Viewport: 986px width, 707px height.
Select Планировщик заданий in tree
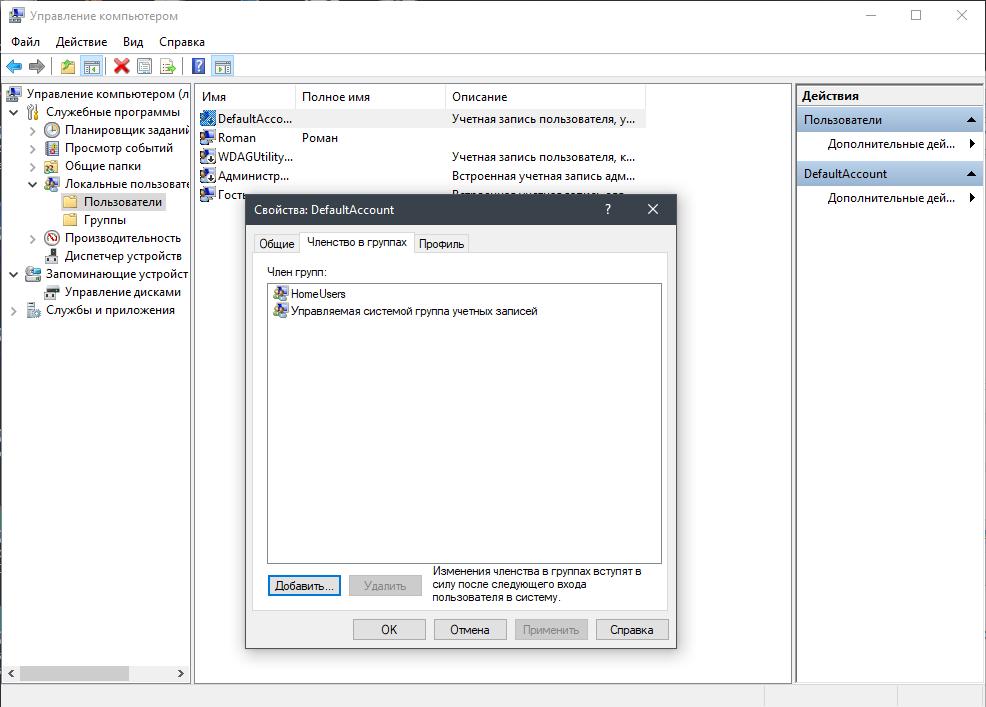click(126, 130)
